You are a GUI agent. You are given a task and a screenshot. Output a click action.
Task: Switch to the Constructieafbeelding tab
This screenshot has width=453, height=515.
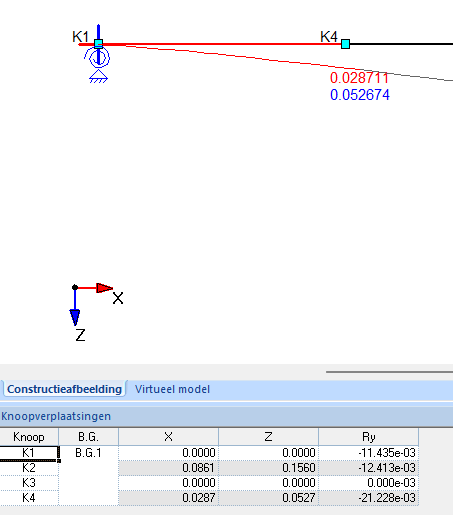64,389
